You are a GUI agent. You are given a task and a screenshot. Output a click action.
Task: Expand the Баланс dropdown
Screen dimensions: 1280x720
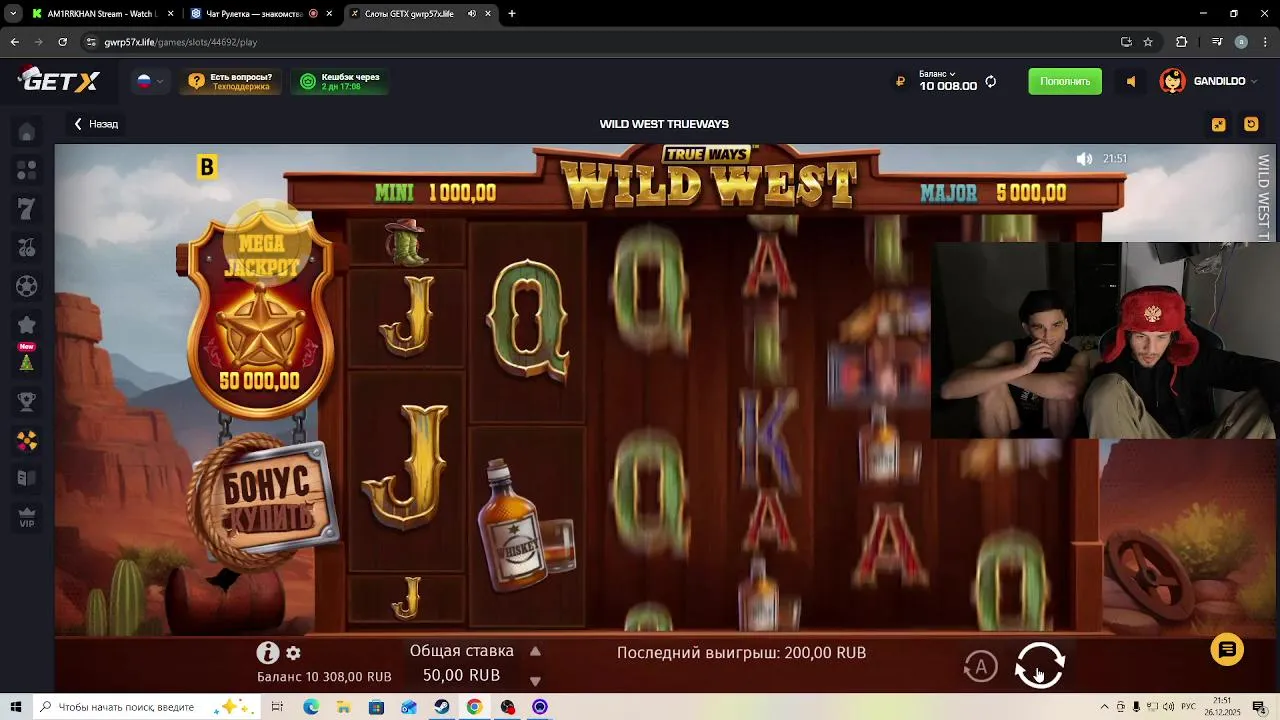[x=937, y=74]
